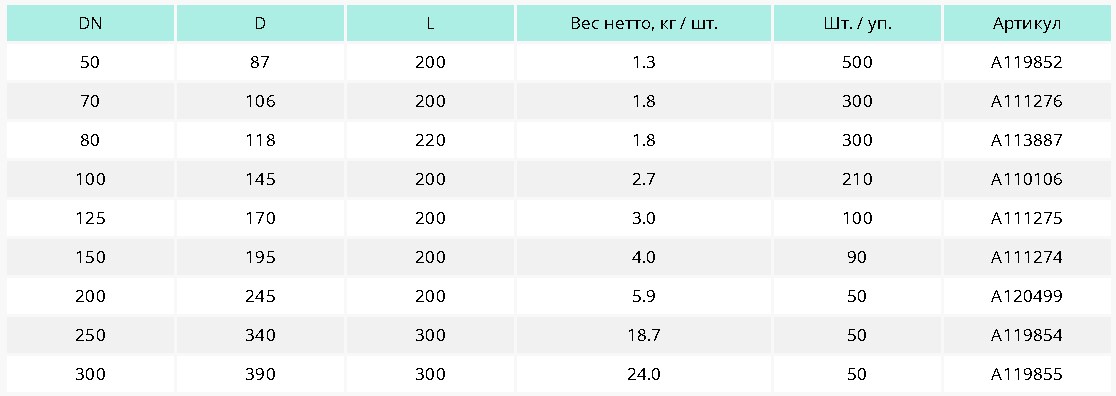Select the Артикул column header
Image resolution: width=1116 pixels, height=396 pixels.
point(1027,23)
